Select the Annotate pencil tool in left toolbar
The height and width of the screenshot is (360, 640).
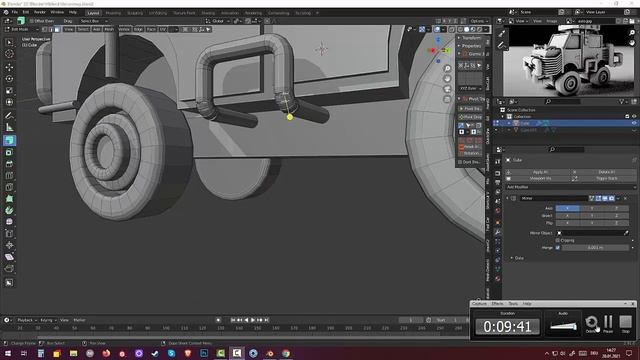coord(9,116)
